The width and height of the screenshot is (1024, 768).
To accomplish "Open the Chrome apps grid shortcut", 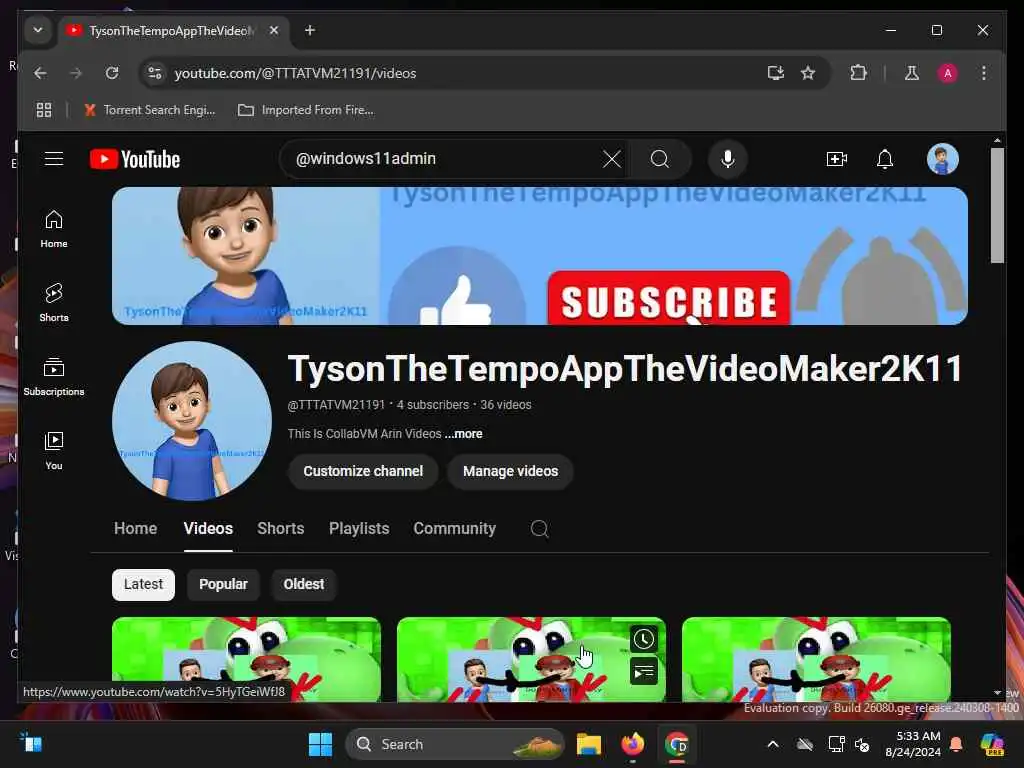I will tap(44, 110).
